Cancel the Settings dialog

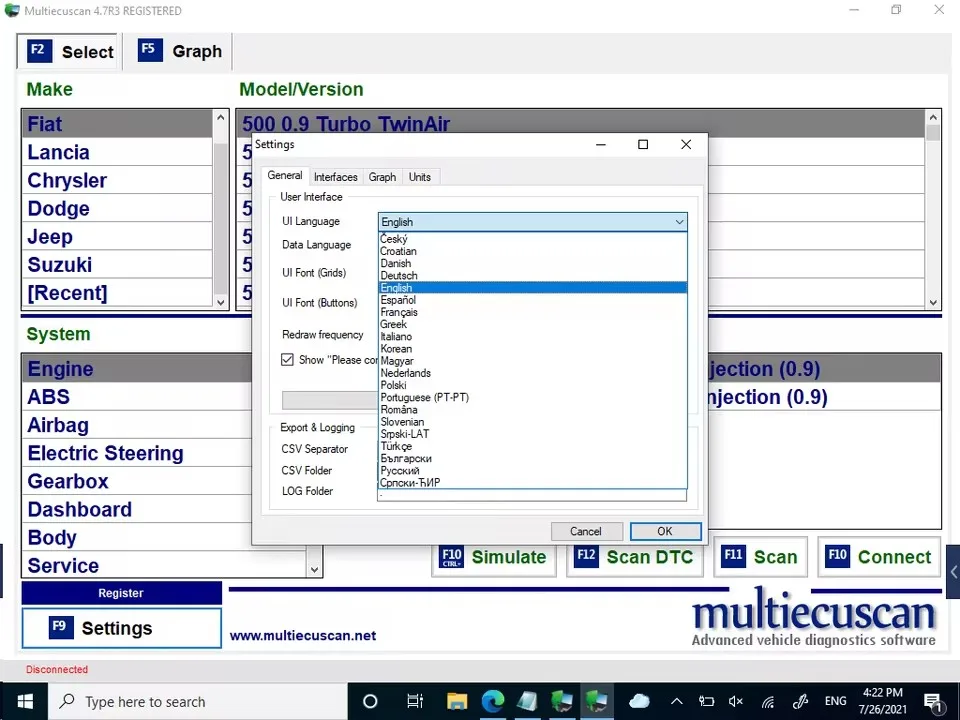586,531
